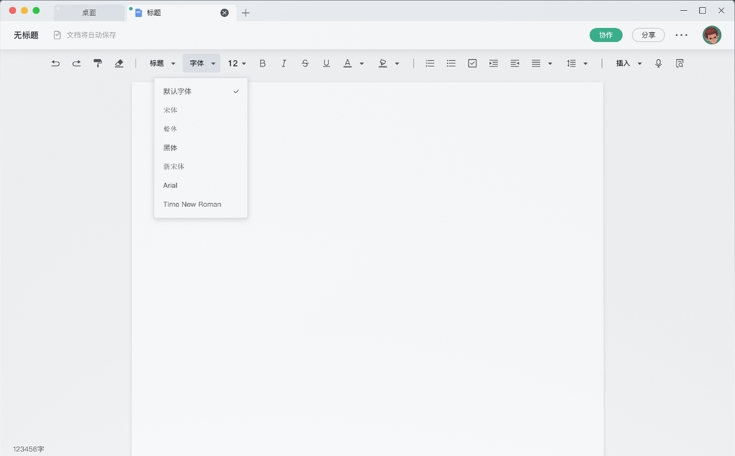This screenshot has width=735, height=456.
Task: Toggle bold formatting
Action: tap(263, 63)
